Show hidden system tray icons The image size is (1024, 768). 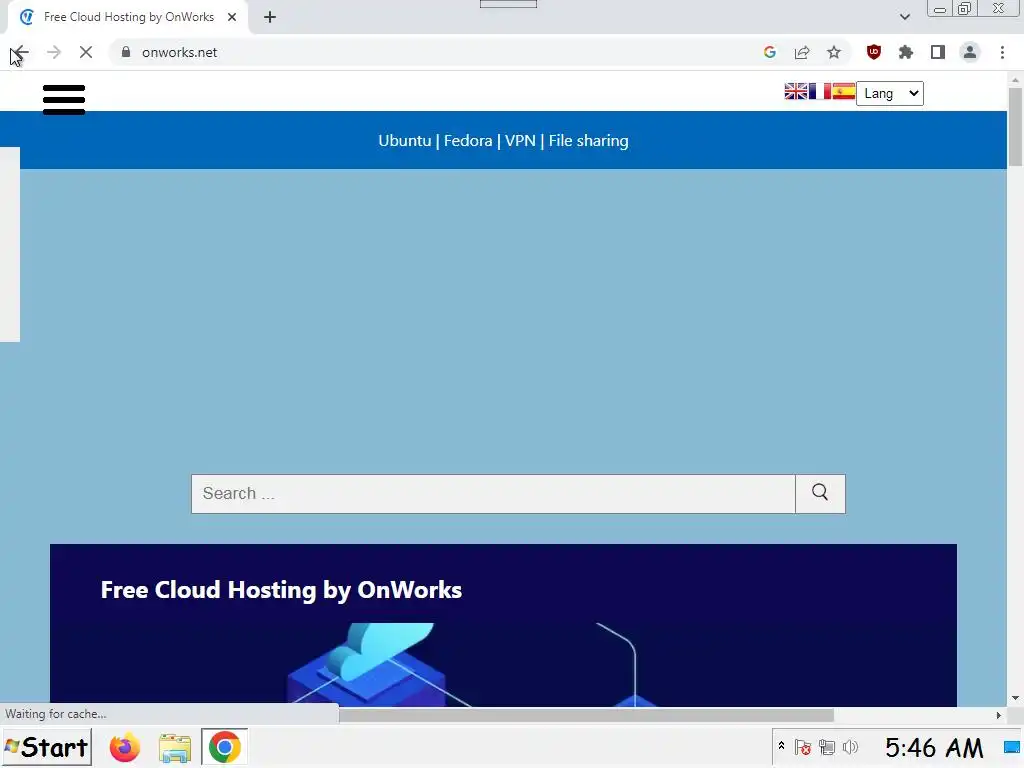[781, 746]
